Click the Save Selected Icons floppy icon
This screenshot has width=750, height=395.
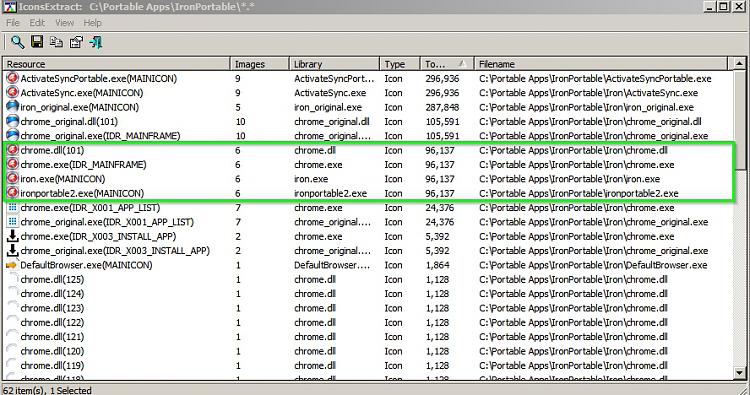[37, 42]
